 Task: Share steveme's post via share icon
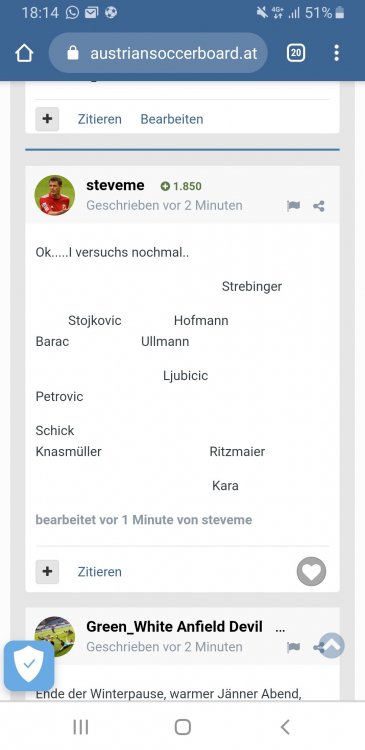(x=319, y=206)
